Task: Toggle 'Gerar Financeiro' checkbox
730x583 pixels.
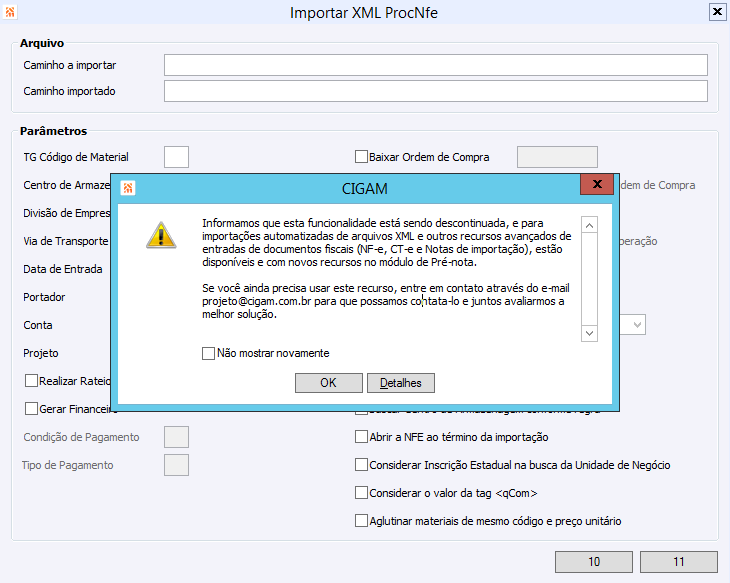Action: coord(31,409)
